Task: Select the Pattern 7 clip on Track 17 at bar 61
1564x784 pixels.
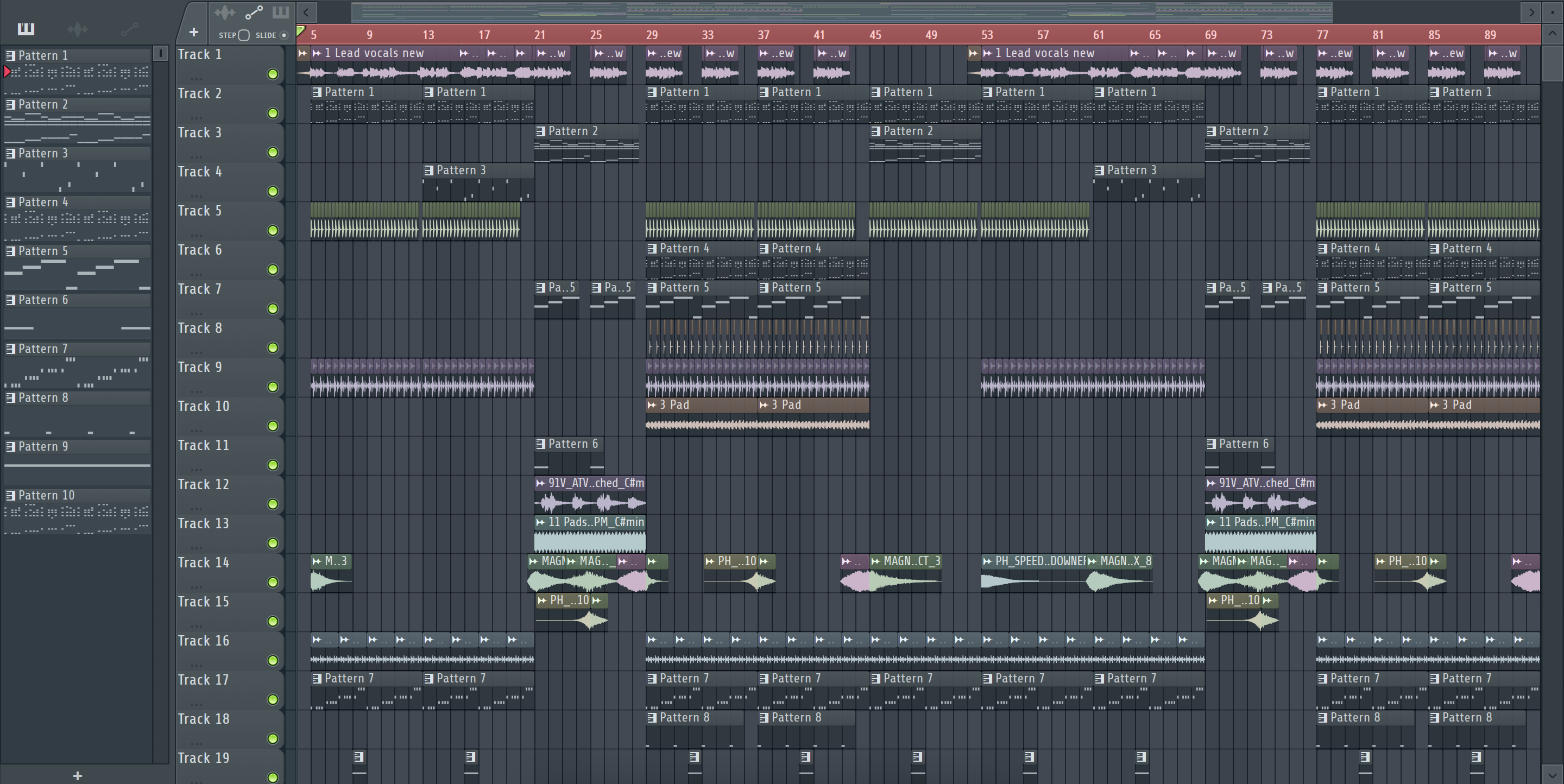Action: 1149,691
